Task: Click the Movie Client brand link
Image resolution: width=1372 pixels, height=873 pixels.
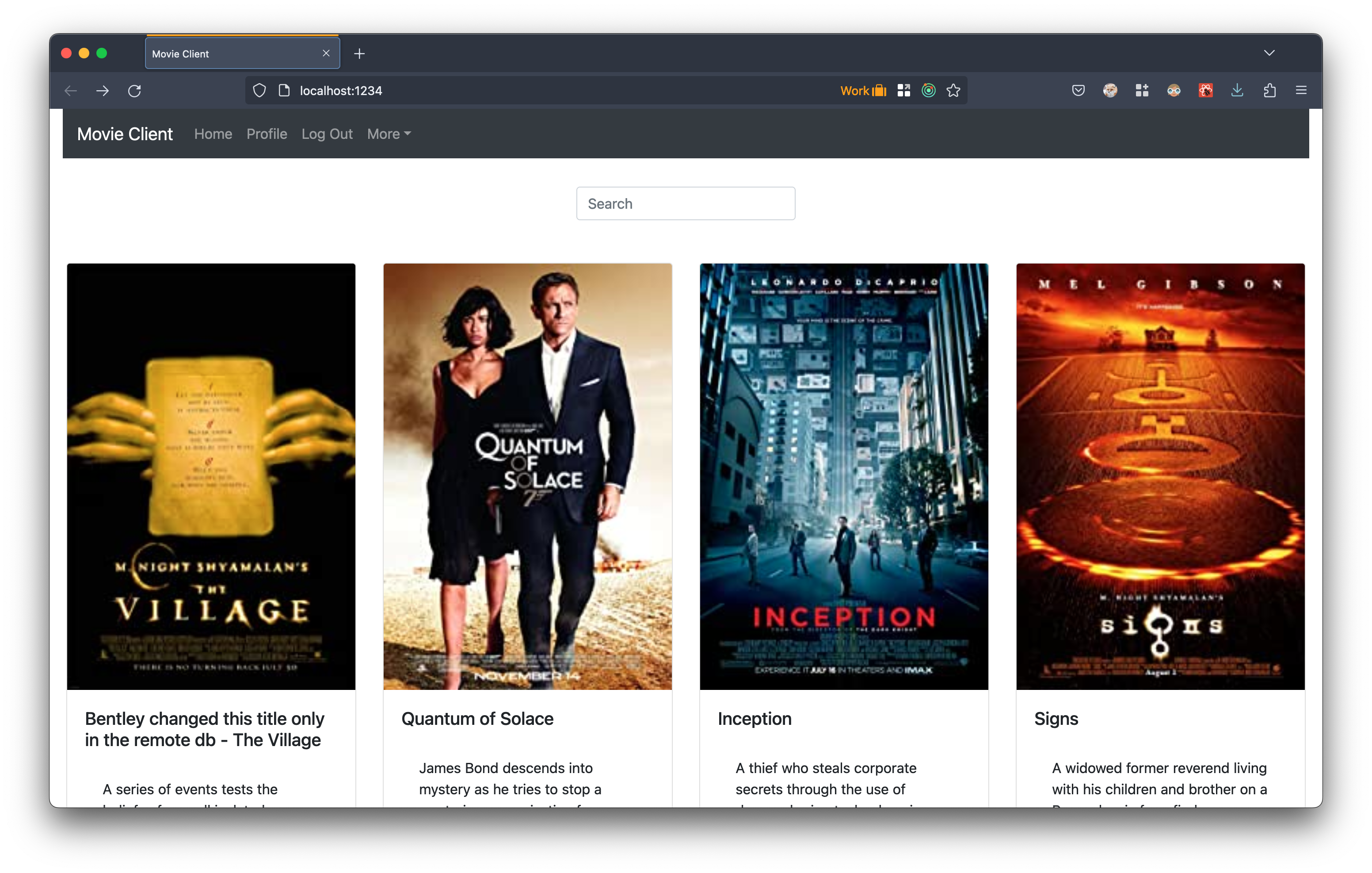Action: click(125, 134)
